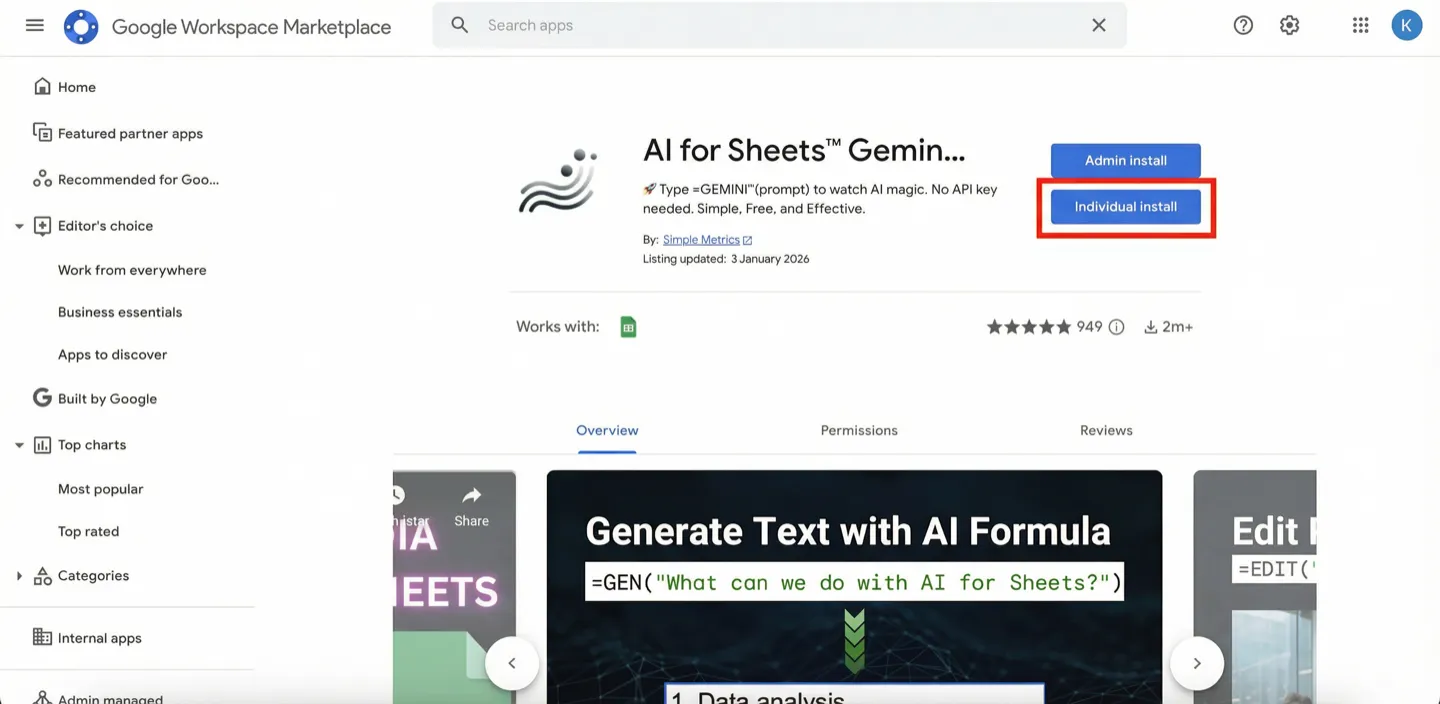Click the ratings info icon
The height and width of the screenshot is (704, 1440).
click(x=1116, y=326)
